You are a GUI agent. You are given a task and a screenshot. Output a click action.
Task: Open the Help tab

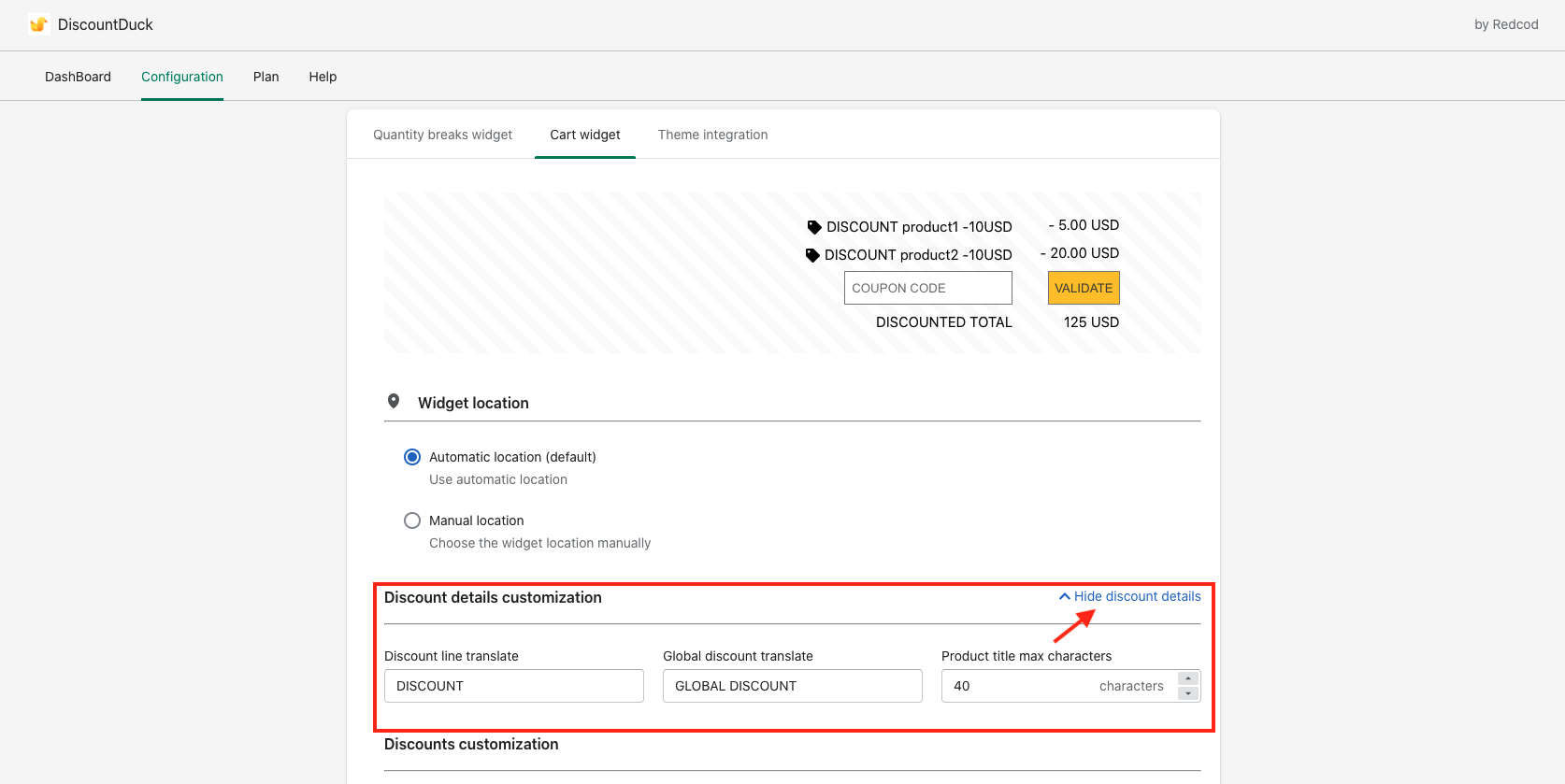323,77
